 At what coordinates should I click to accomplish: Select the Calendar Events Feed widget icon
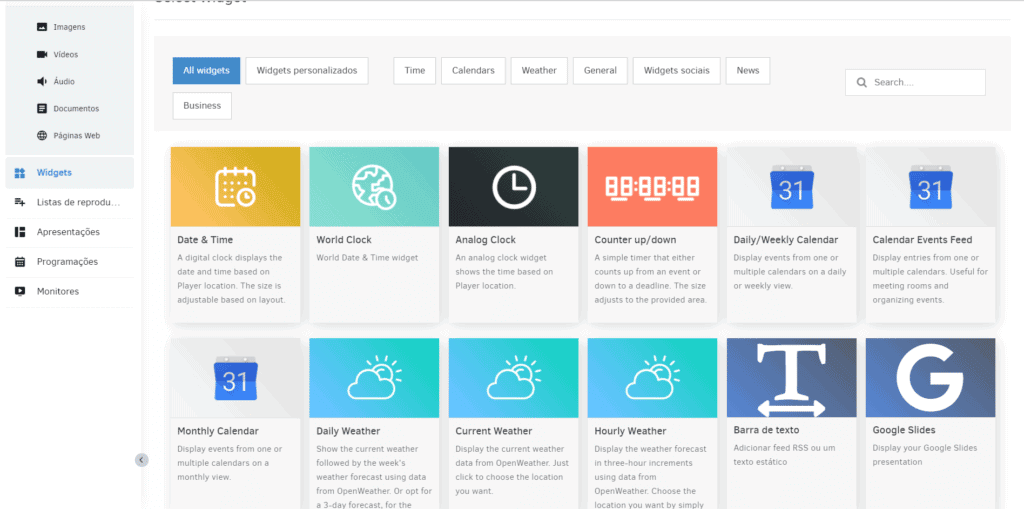[931, 186]
